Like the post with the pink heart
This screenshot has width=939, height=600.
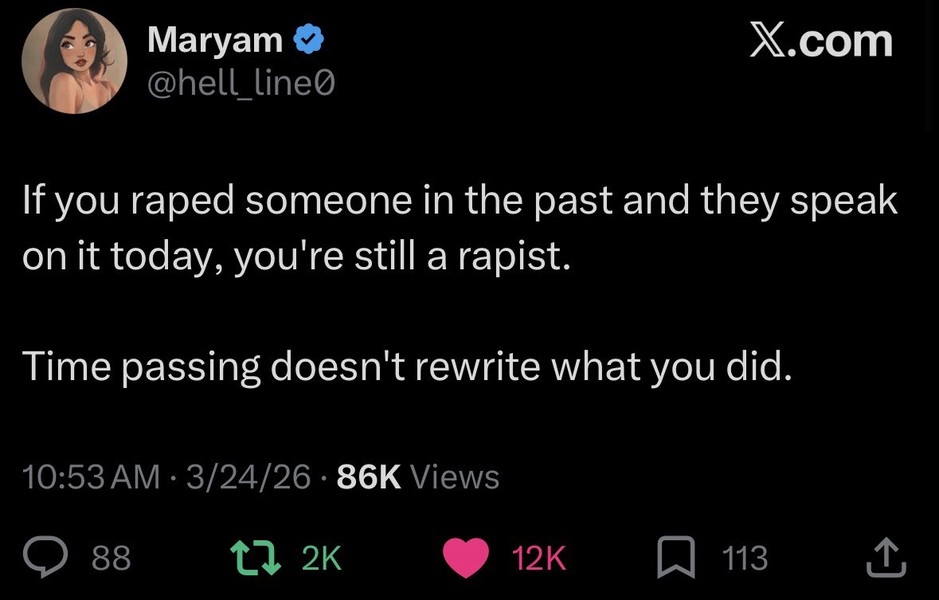coord(464,557)
